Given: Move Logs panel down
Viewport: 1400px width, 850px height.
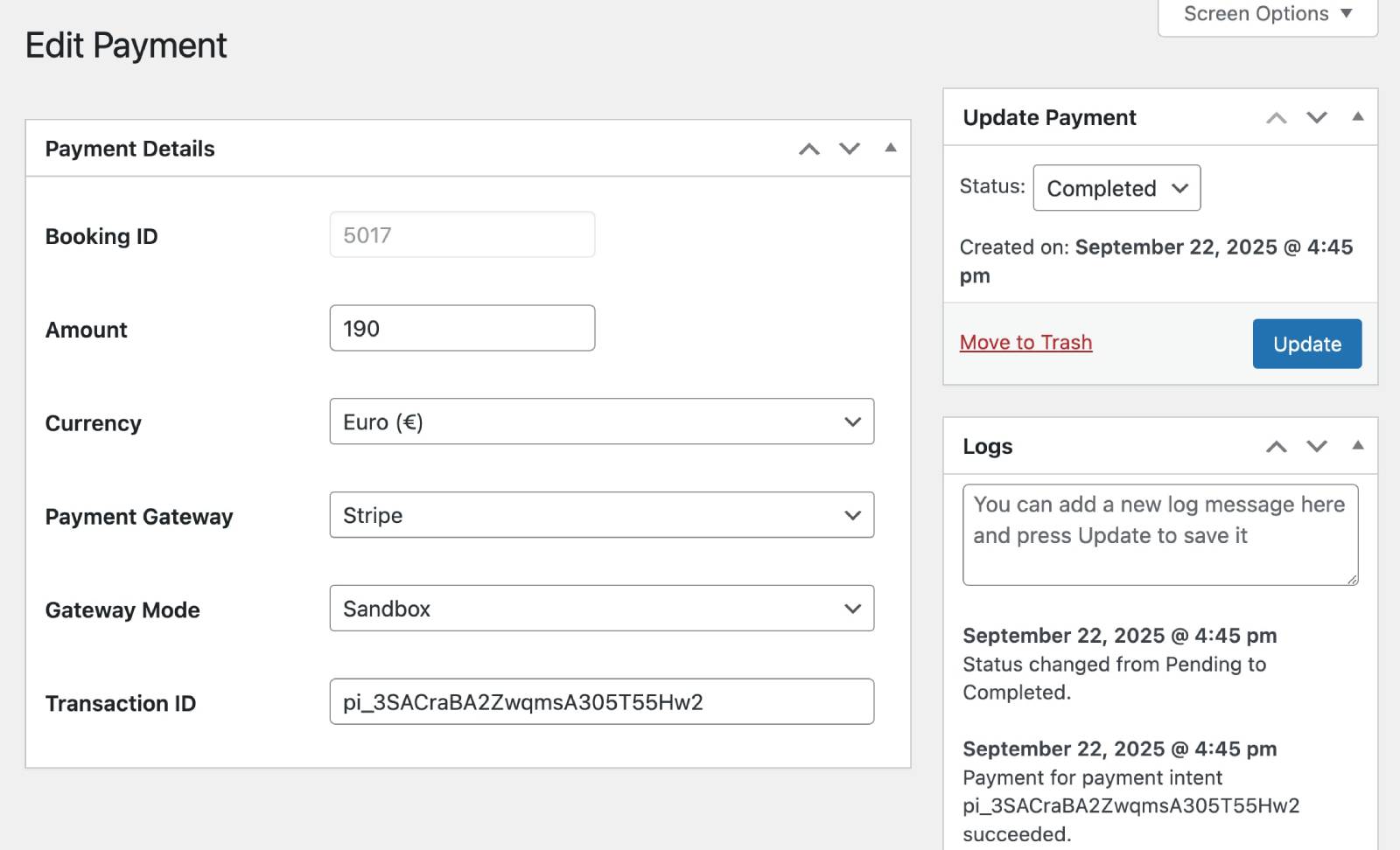Looking at the screenshot, I should [1317, 447].
